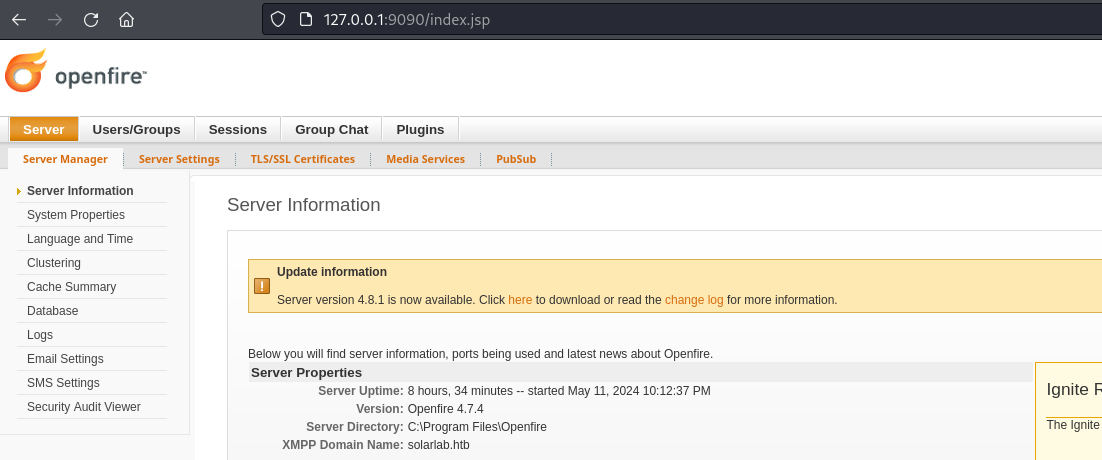This screenshot has width=1102, height=460.
Task: Go to browser home icon
Action: pyautogui.click(x=126, y=19)
